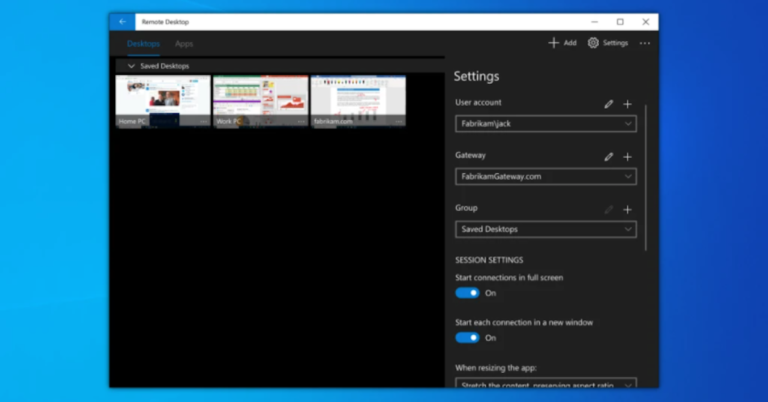The height and width of the screenshot is (402, 768).
Task: Open the Group dropdown Saved Desktops
Action: click(545, 230)
